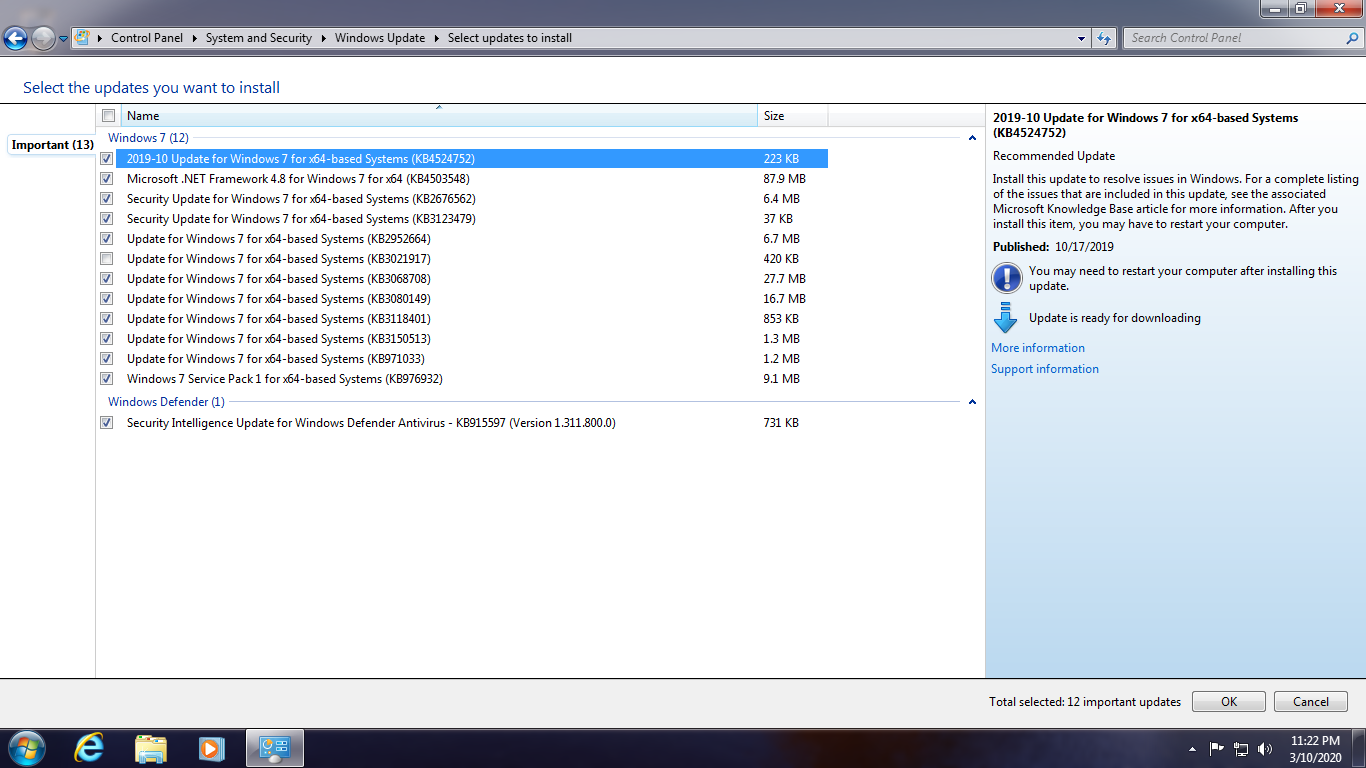Uncheck .NET Framework 4.8 KB4503548 checkbox

pos(107,179)
